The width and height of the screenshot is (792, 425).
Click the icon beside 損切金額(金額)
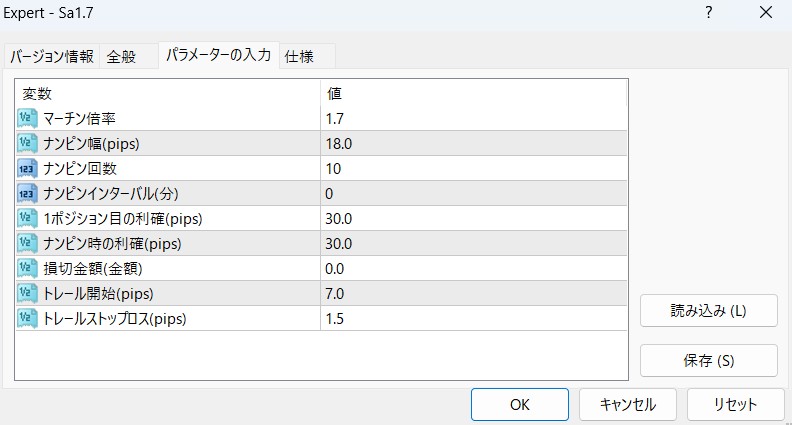pyautogui.click(x=28, y=268)
